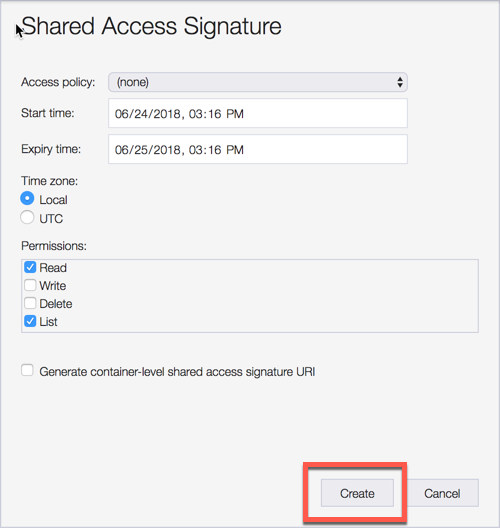500x528 pixels.
Task: Select the minutes 16 in Expiry time
Action: coord(214,150)
